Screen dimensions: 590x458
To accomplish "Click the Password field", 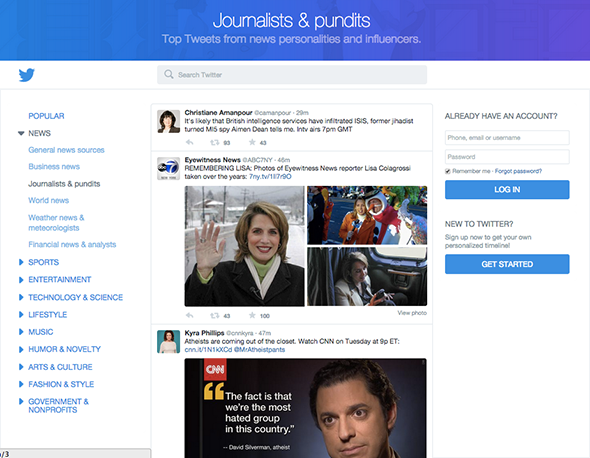I will pos(507,157).
